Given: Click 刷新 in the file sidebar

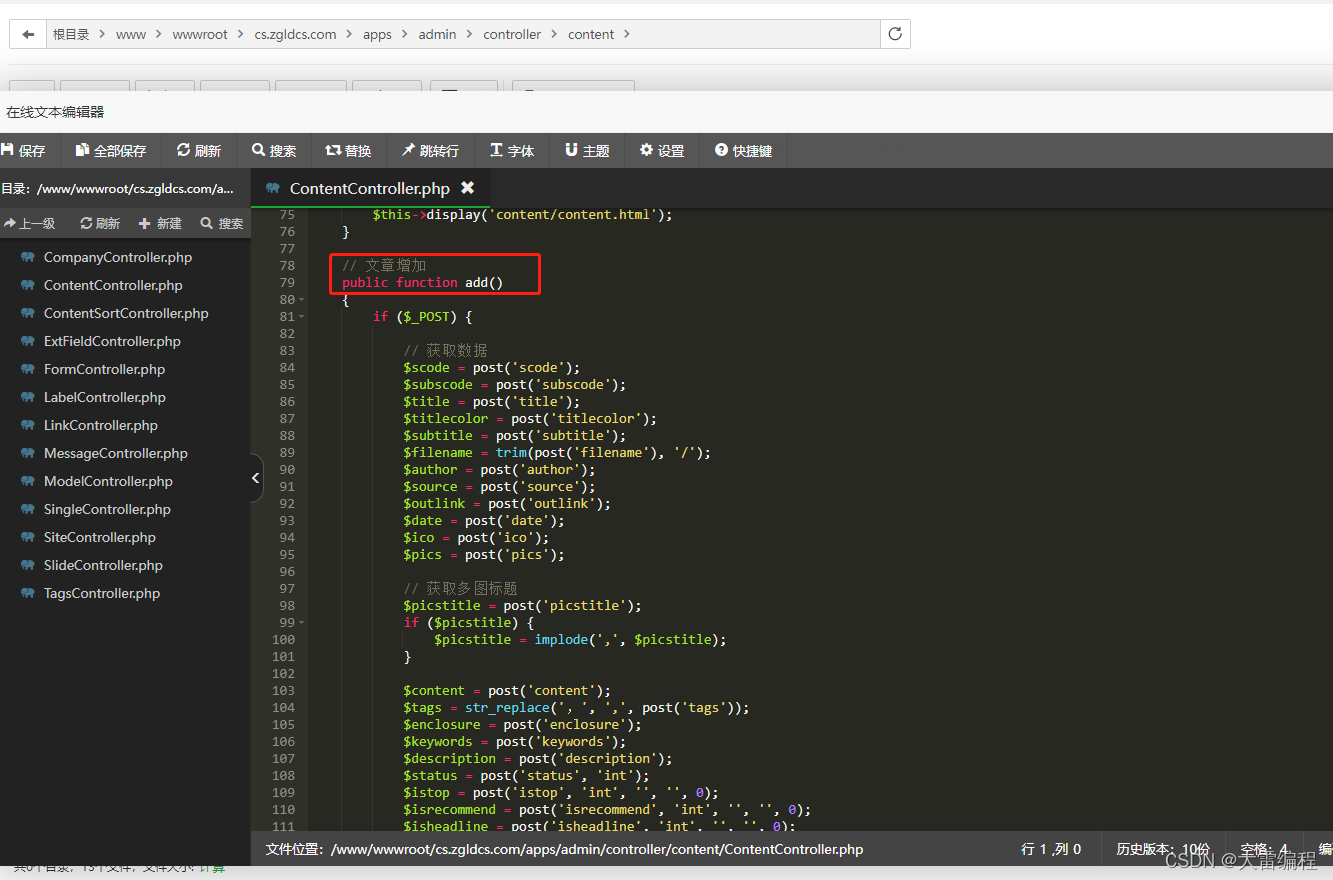Looking at the screenshot, I should (x=100, y=223).
